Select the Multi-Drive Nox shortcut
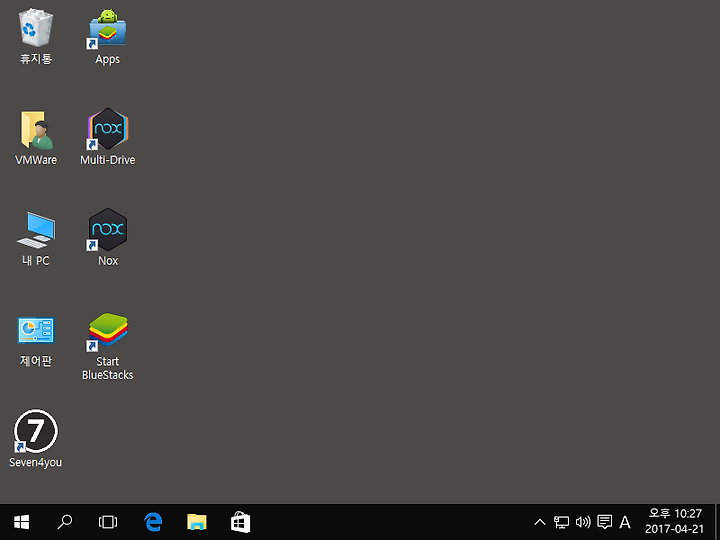This screenshot has width=720, height=540. coord(107,129)
